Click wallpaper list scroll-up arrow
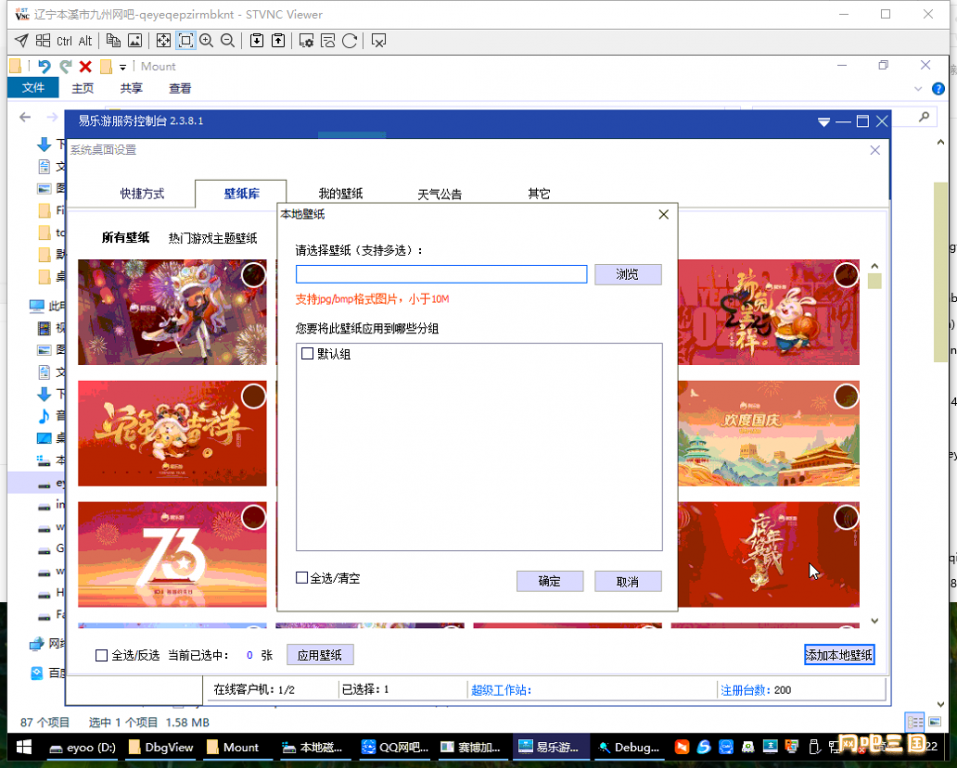957x768 pixels. (x=875, y=266)
